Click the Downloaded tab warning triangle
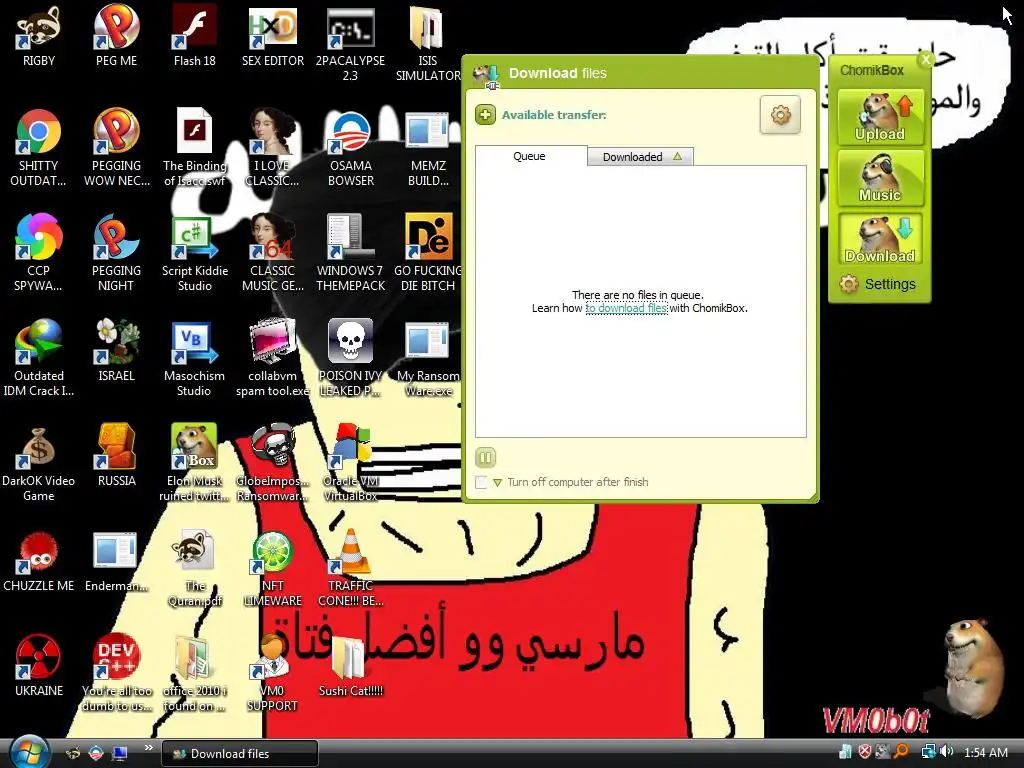This screenshot has height=768, width=1024. coord(677,157)
